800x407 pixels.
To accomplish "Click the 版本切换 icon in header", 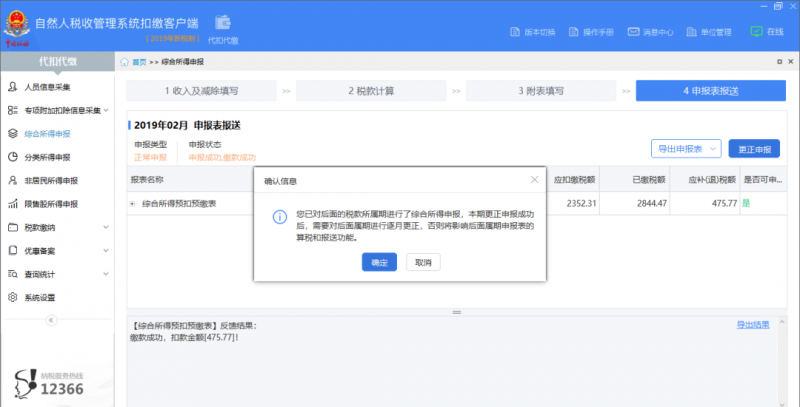I will click(512, 31).
